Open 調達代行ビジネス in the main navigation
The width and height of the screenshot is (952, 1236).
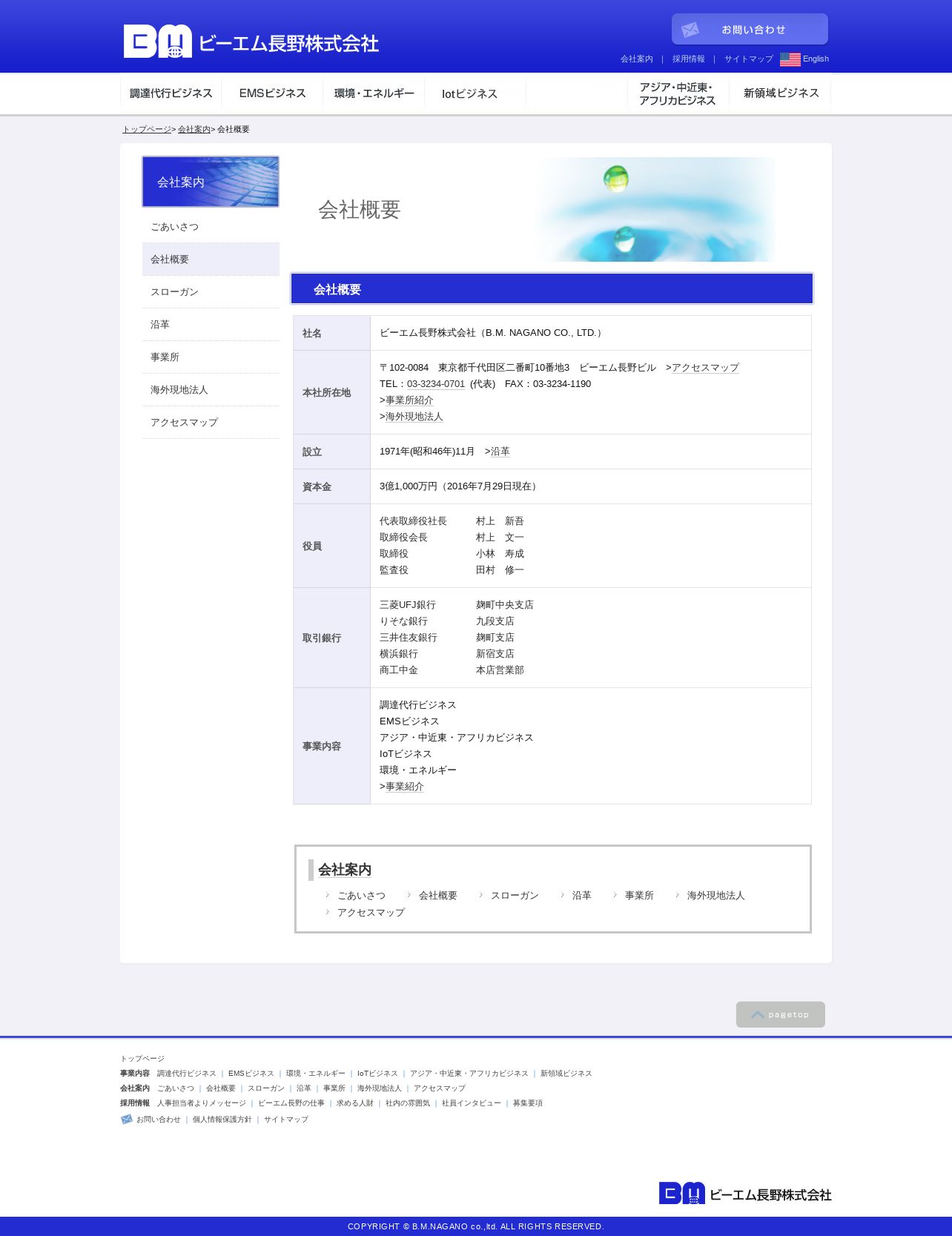(x=171, y=93)
